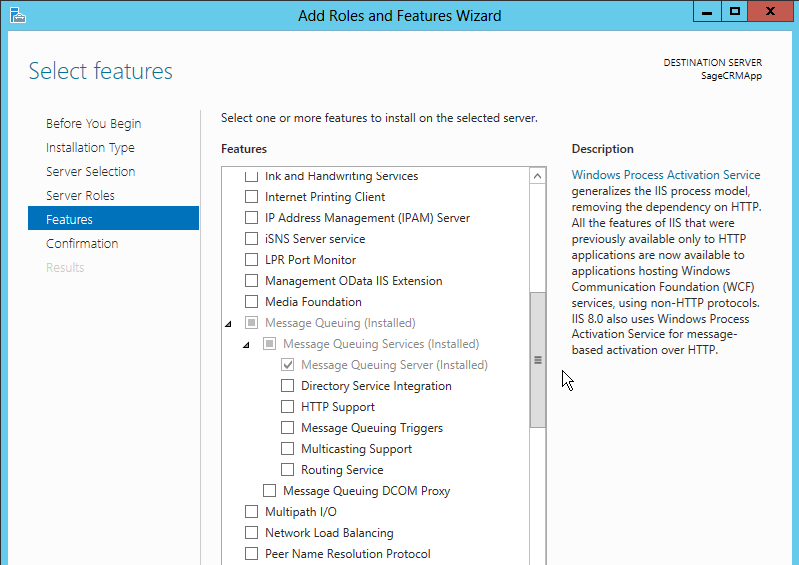Open the Confirmation step in sidebar
799x565 pixels.
[x=82, y=244]
